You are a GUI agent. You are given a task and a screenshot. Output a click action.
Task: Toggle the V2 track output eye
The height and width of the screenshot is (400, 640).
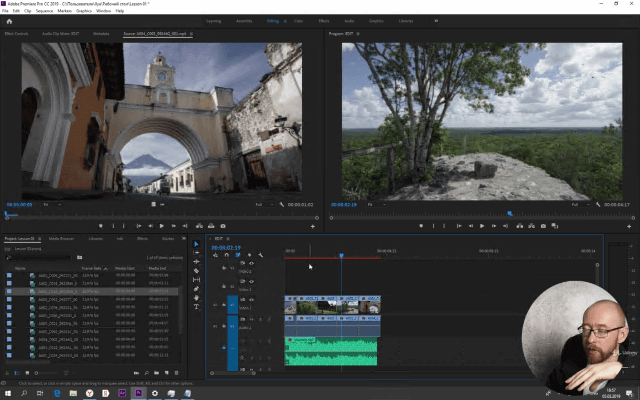252,281
